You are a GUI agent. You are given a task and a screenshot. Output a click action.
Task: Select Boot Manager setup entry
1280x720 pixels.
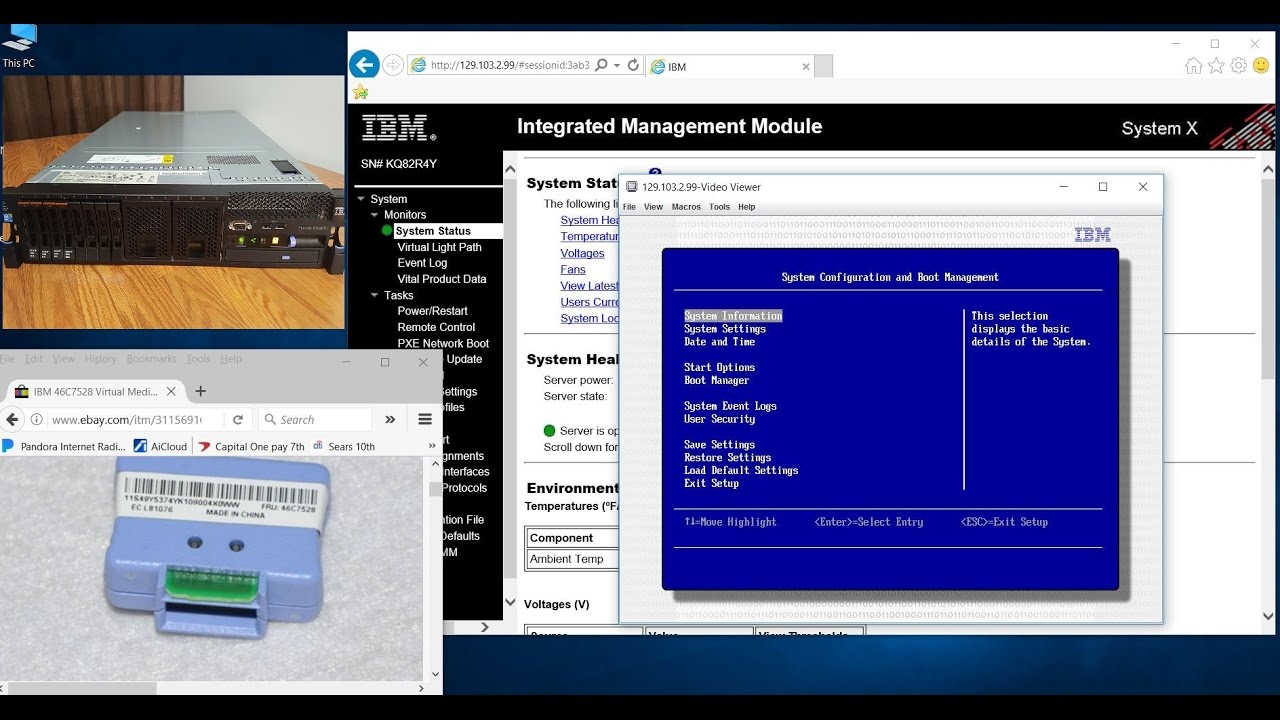pos(716,381)
